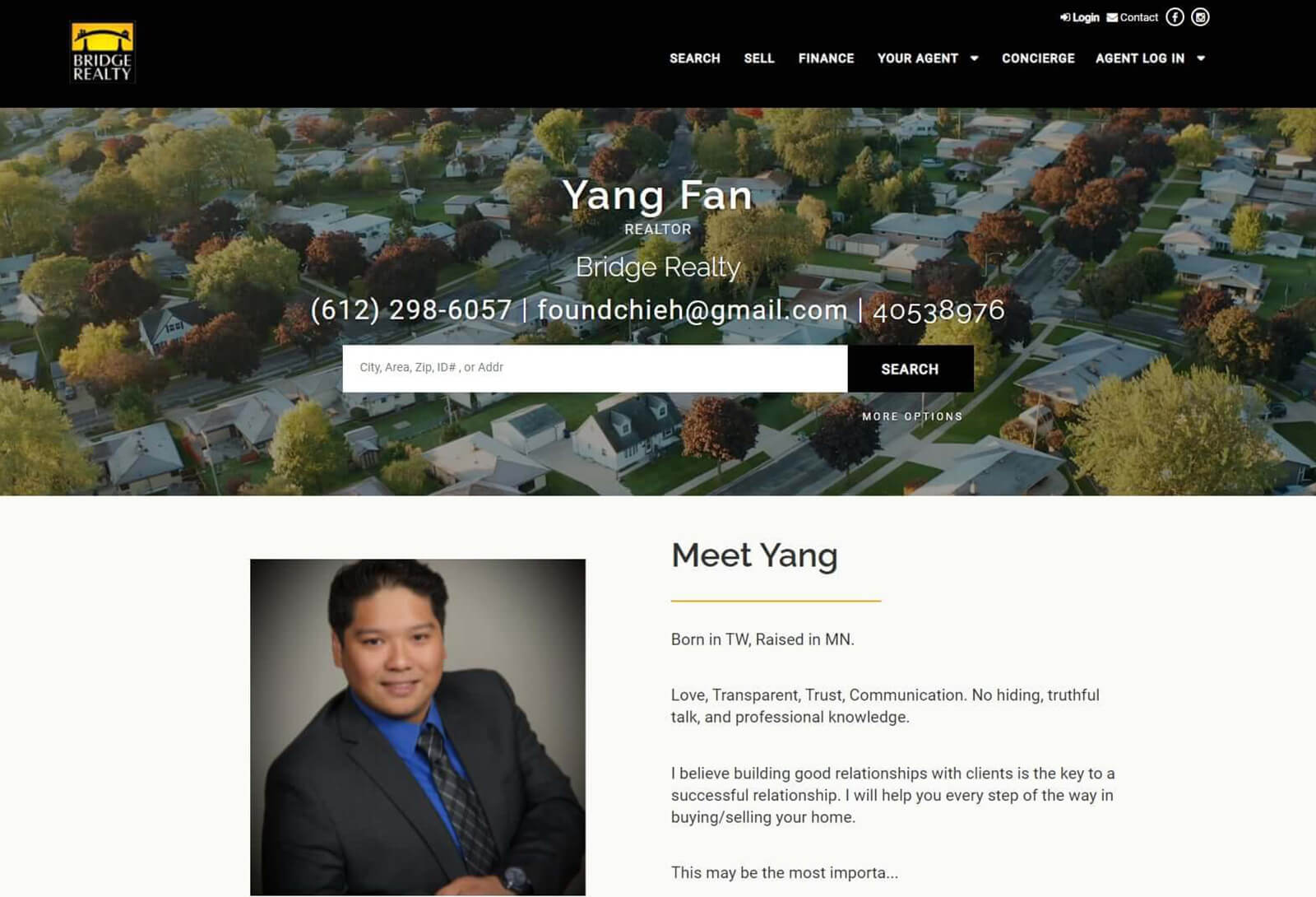Show More Options for search

(x=912, y=416)
